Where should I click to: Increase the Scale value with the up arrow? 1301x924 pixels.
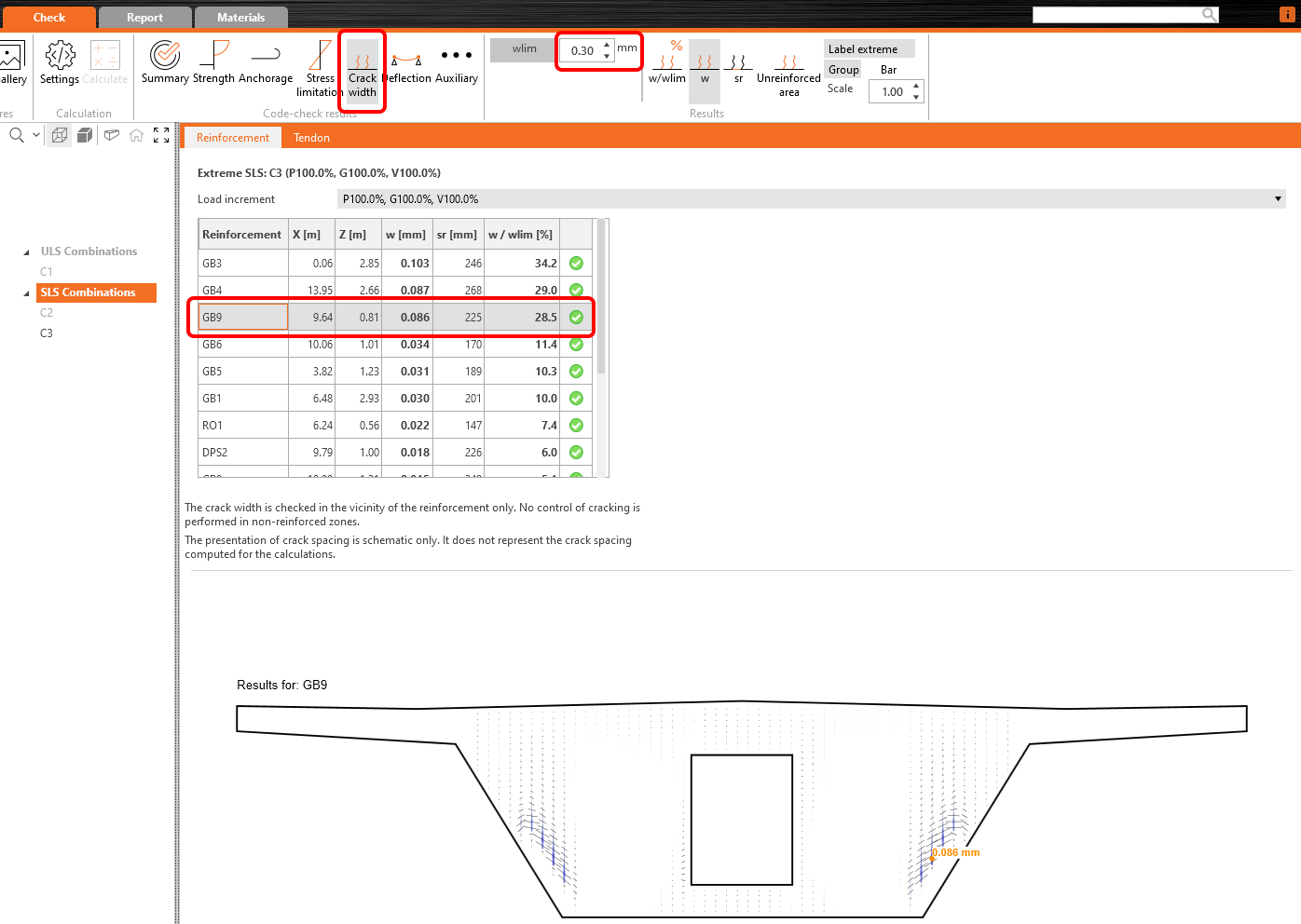[916, 86]
